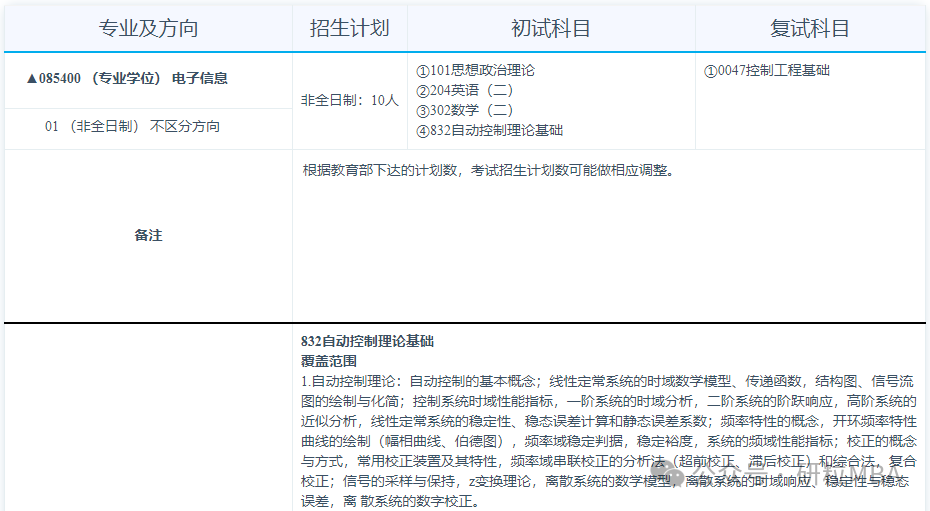The width and height of the screenshot is (930, 511).
Task: Click the bold 832自动控制理论基础 section heading
Action: pos(368,342)
